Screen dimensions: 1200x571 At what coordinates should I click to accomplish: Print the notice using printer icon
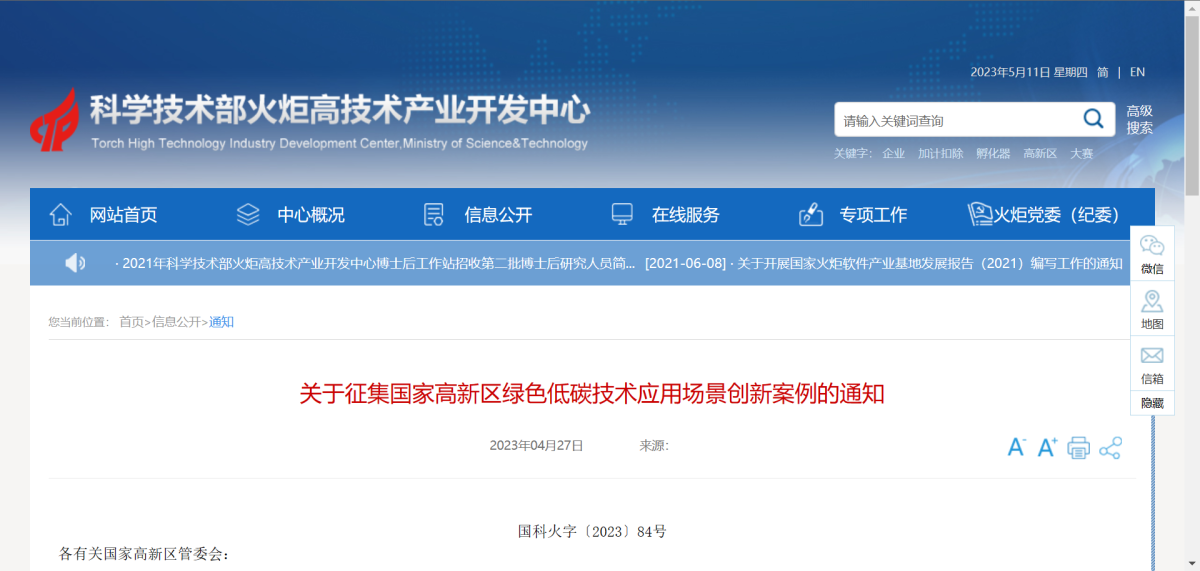1078,447
